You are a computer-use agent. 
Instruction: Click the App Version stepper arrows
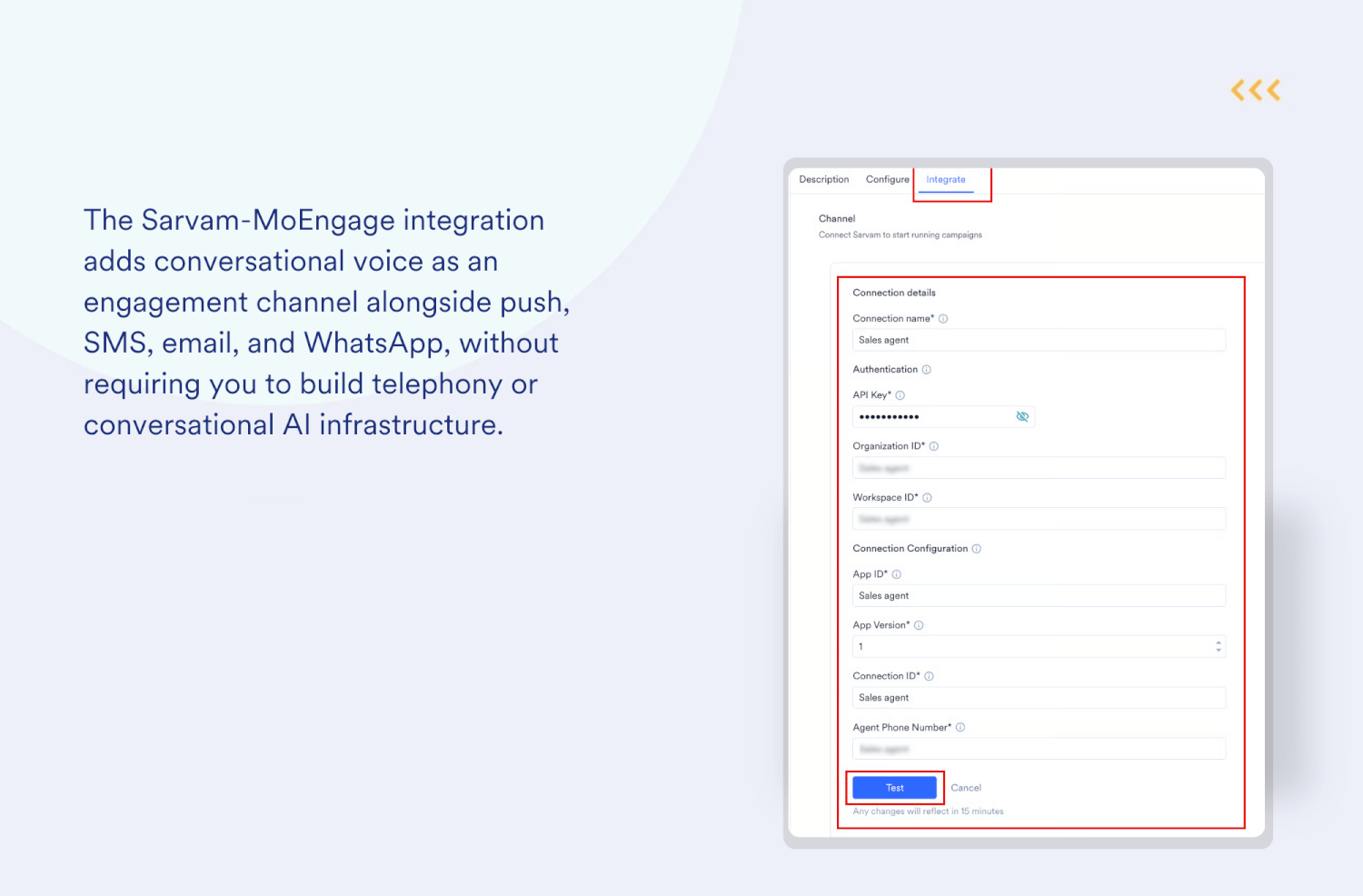click(1219, 647)
